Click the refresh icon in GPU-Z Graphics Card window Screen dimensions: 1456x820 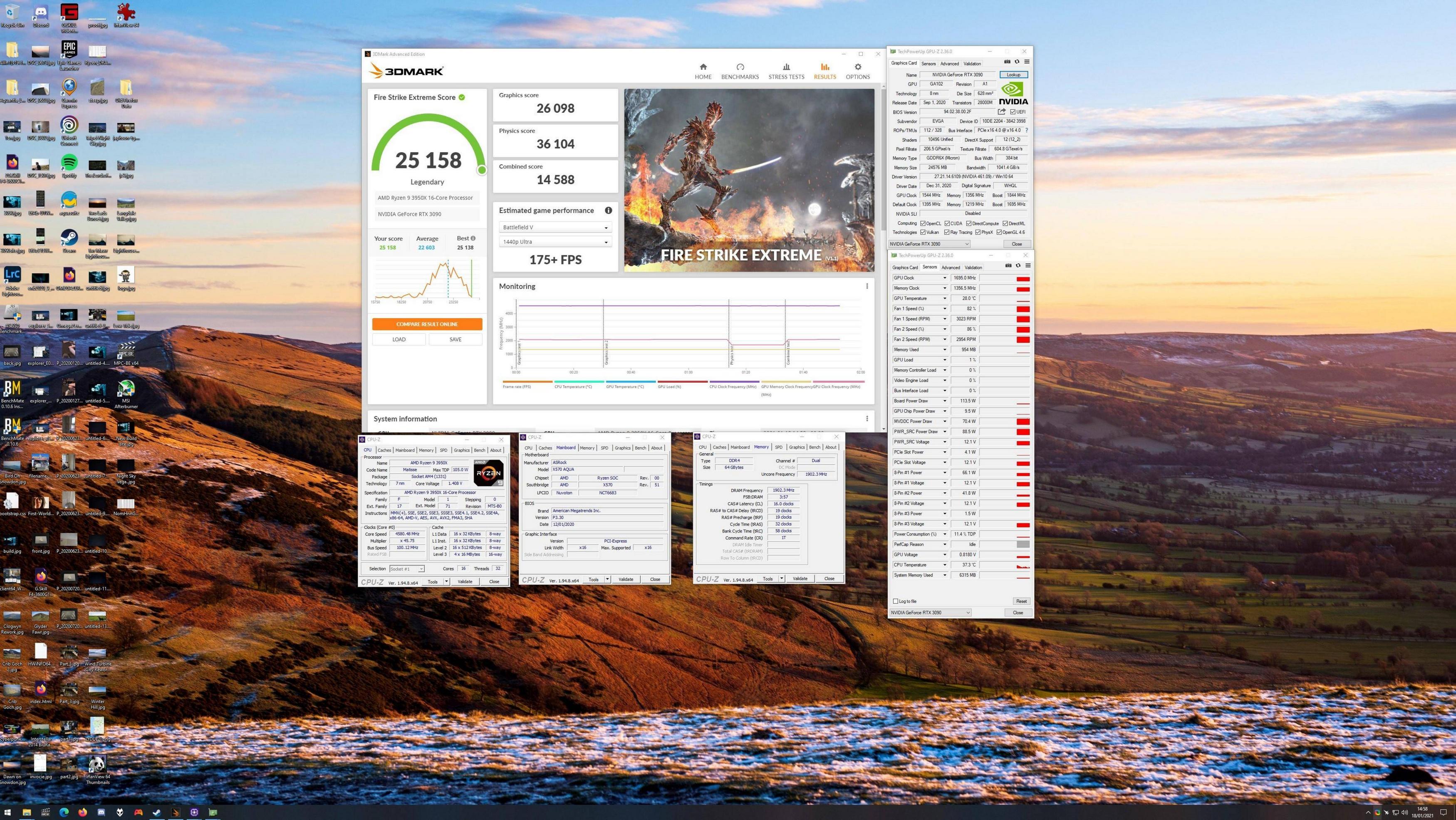click(1017, 62)
